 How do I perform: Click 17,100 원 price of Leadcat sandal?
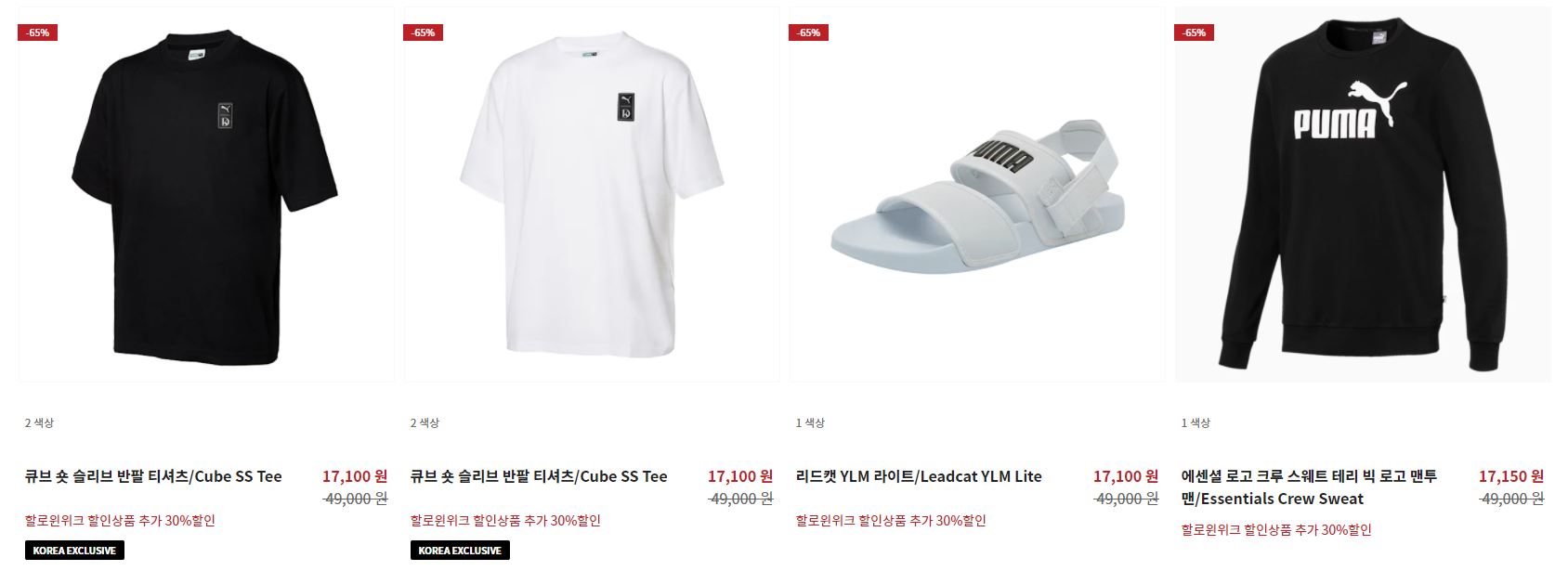[x=1126, y=476]
